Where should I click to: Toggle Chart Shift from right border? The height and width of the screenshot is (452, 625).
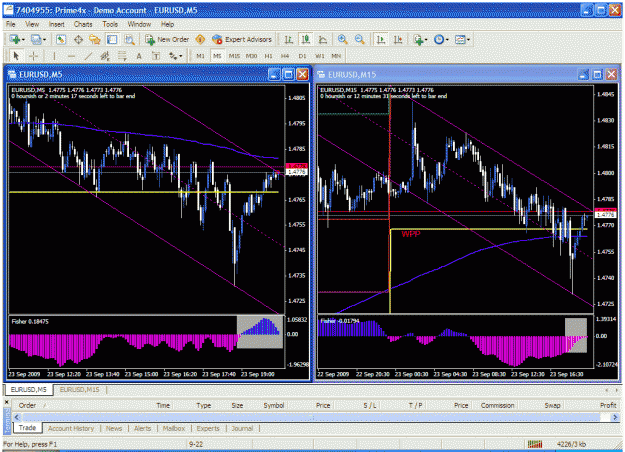(398, 39)
